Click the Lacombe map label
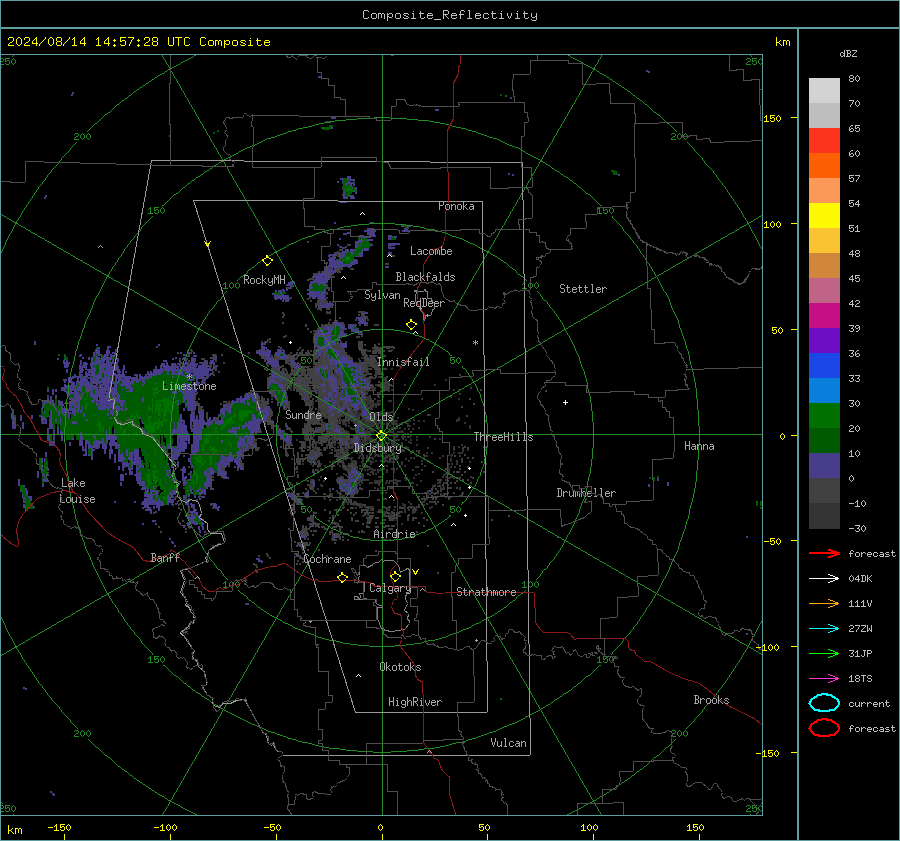Image resolution: width=900 pixels, height=841 pixels. tap(431, 251)
